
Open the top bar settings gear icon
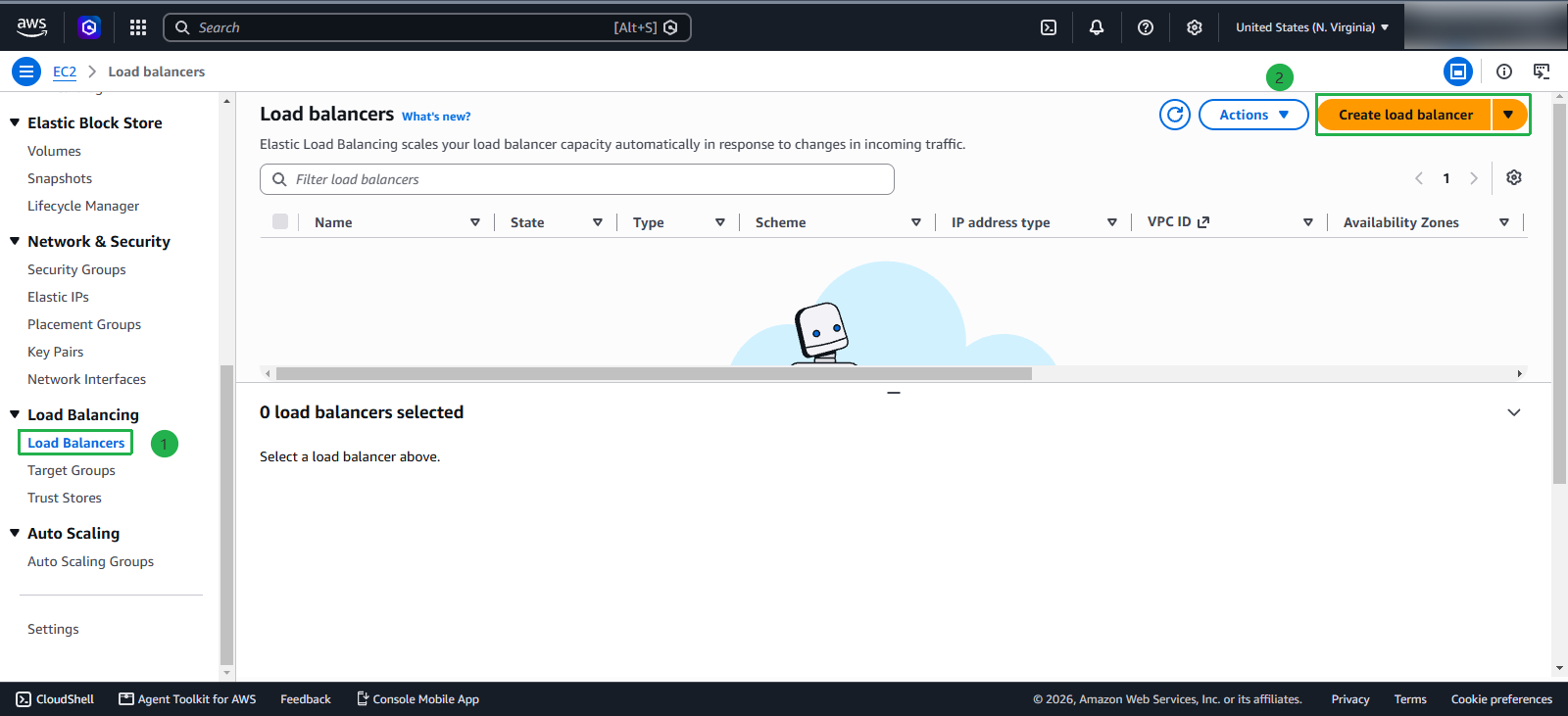pyautogui.click(x=1195, y=27)
